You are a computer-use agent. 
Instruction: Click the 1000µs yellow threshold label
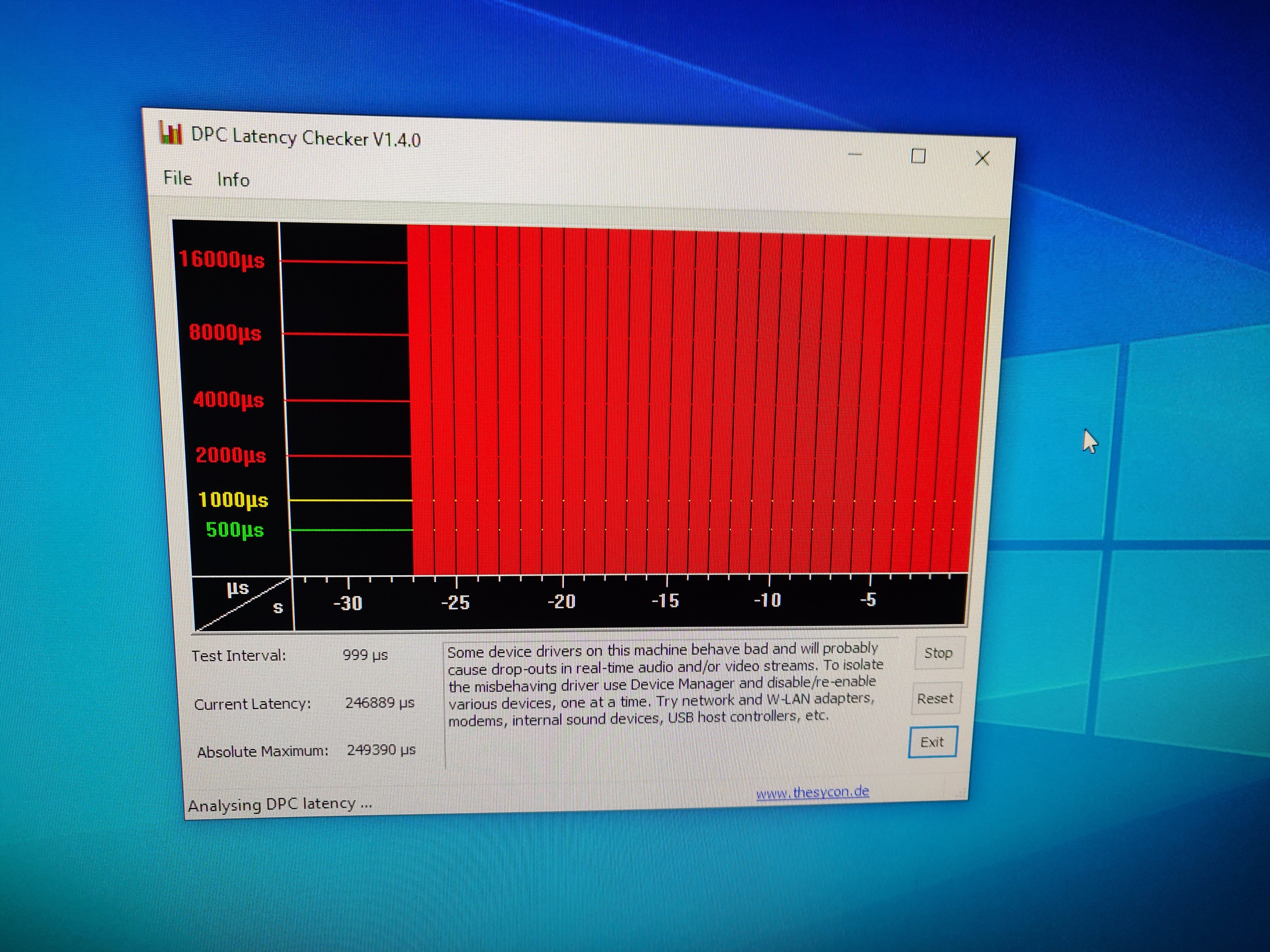[233, 500]
